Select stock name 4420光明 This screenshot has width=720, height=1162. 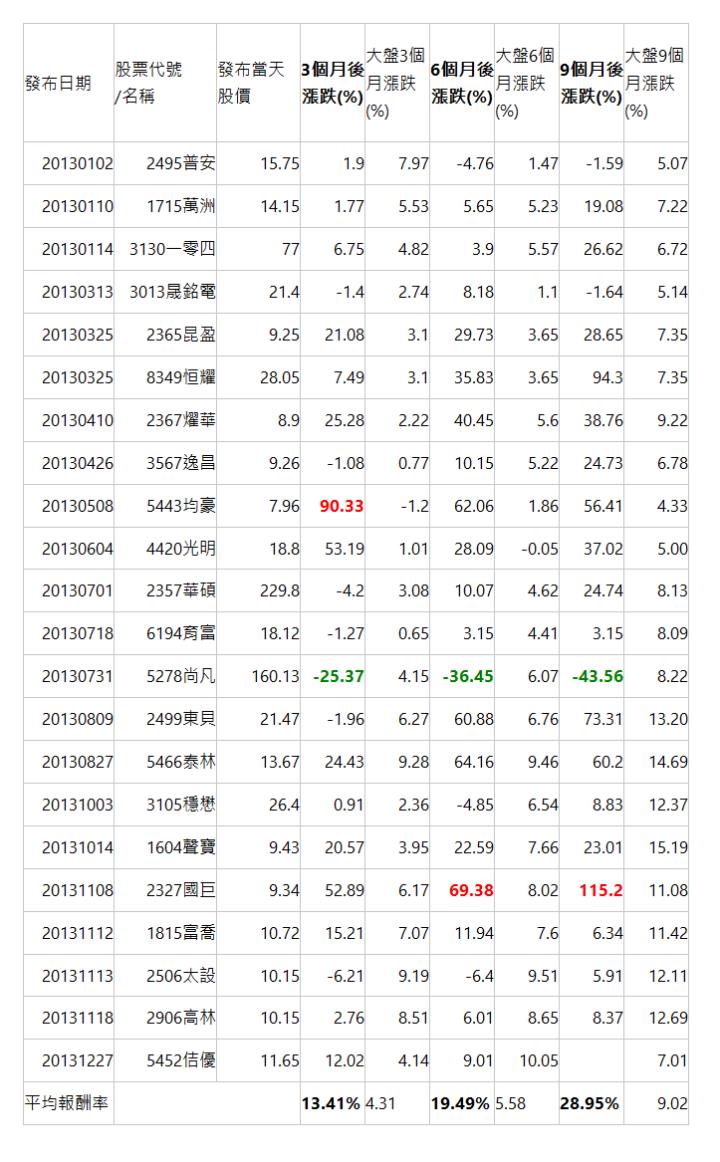(x=181, y=549)
